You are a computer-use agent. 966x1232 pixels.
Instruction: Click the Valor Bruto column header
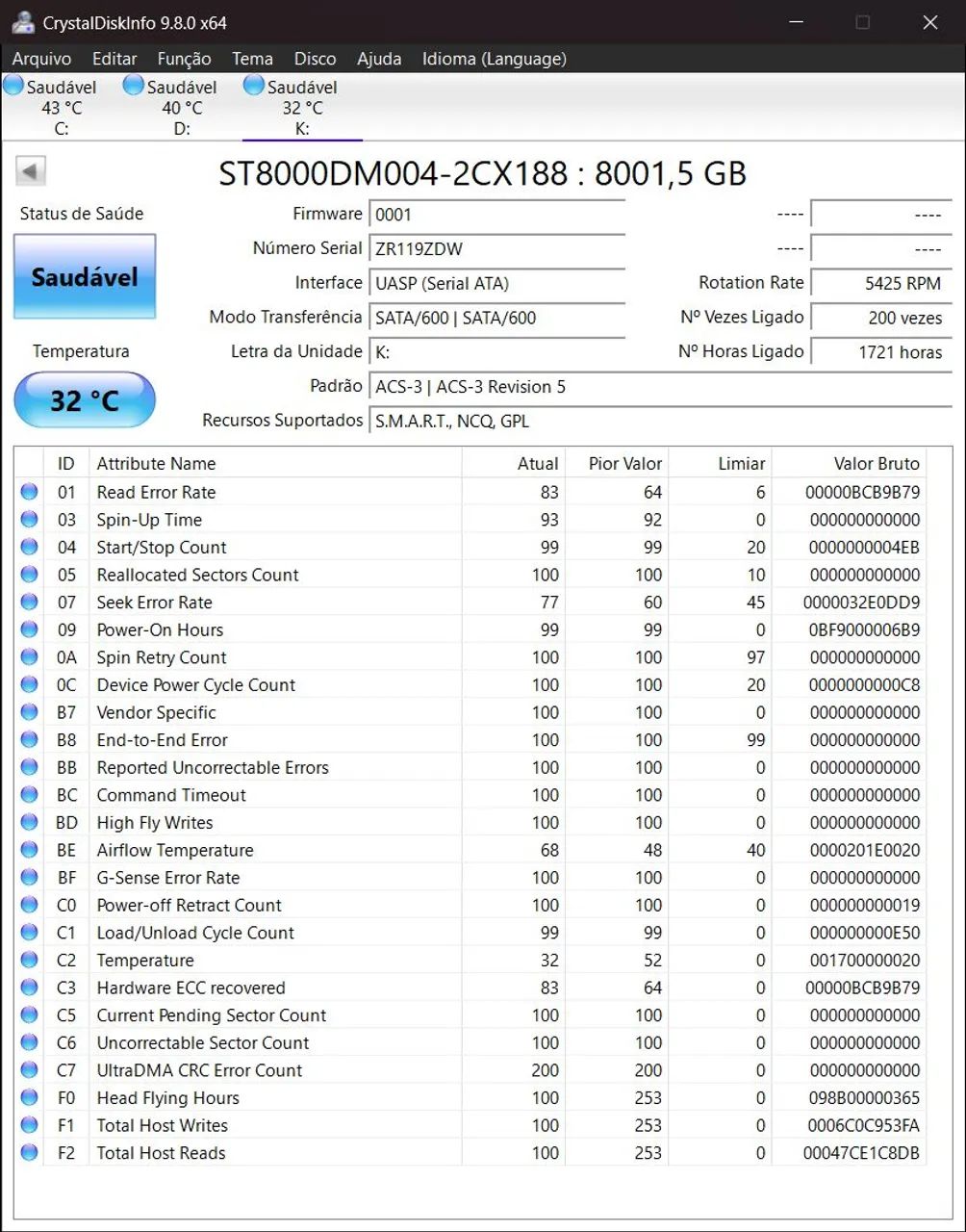click(x=850, y=463)
